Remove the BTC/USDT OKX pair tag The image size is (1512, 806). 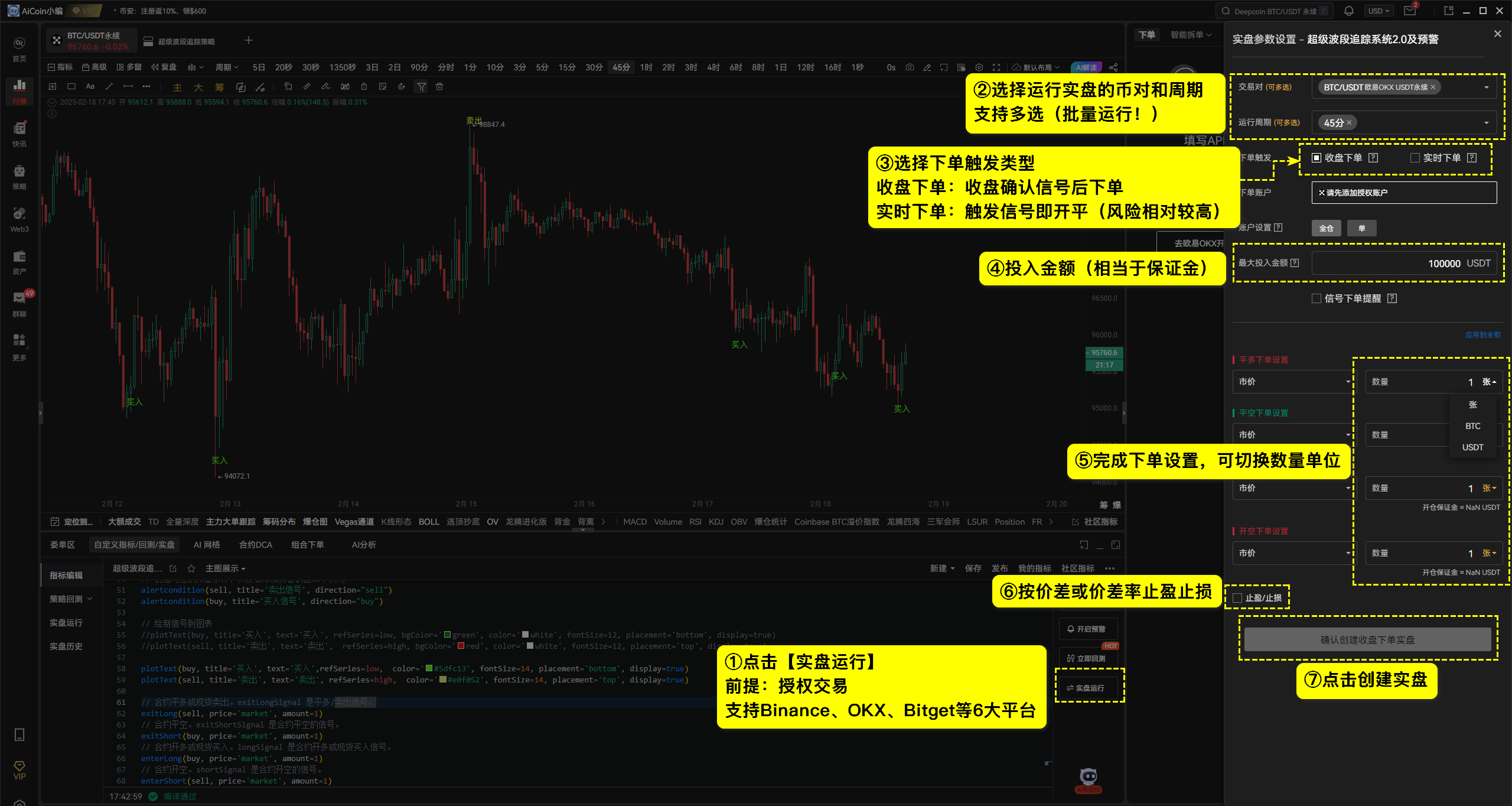1433,87
